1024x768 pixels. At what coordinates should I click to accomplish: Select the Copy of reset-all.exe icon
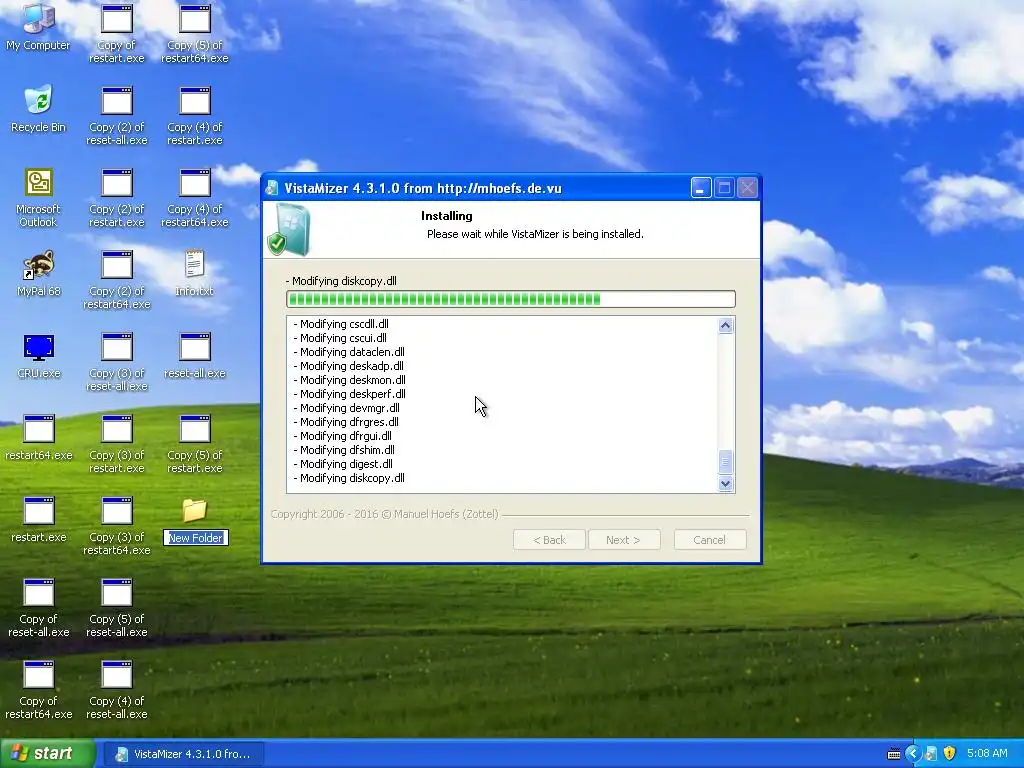(x=39, y=592)
